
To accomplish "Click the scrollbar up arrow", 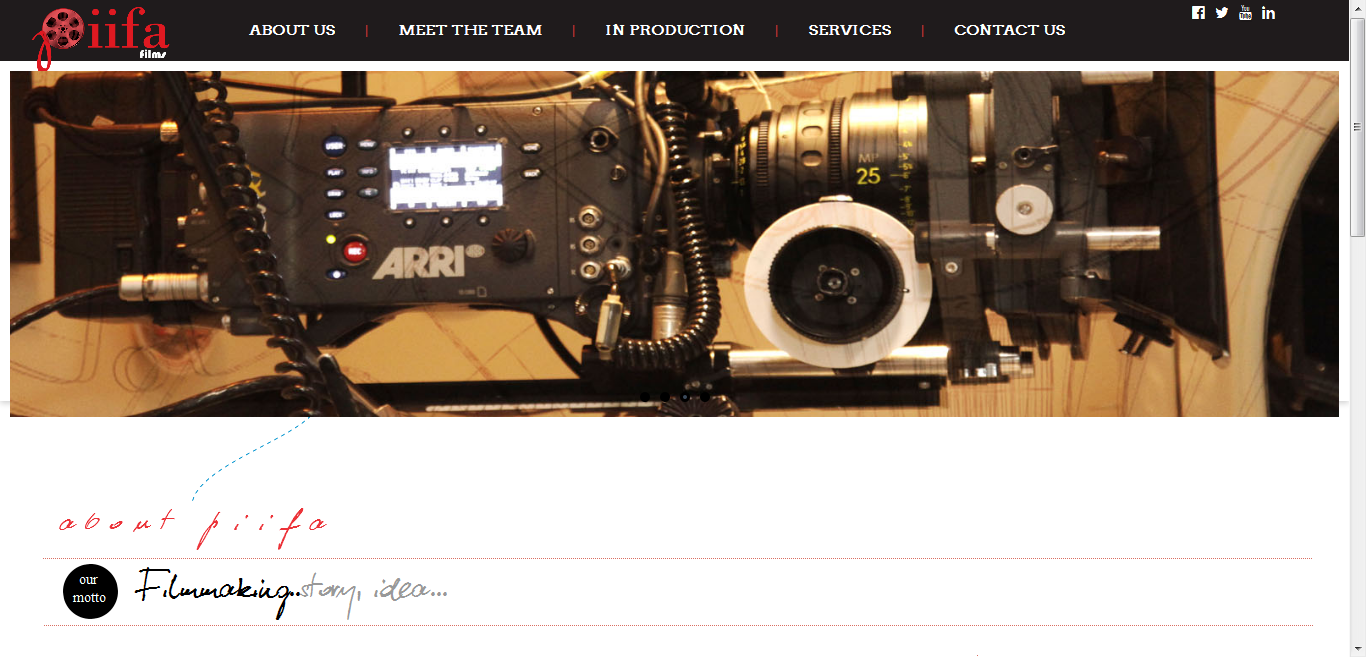I will click(x=1357, y=8).
